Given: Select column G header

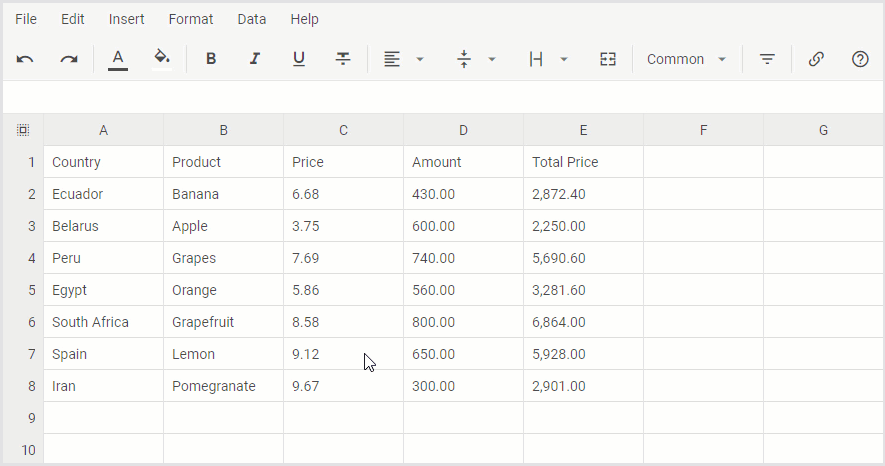Looking at the screenshot, I should [823, 130].
